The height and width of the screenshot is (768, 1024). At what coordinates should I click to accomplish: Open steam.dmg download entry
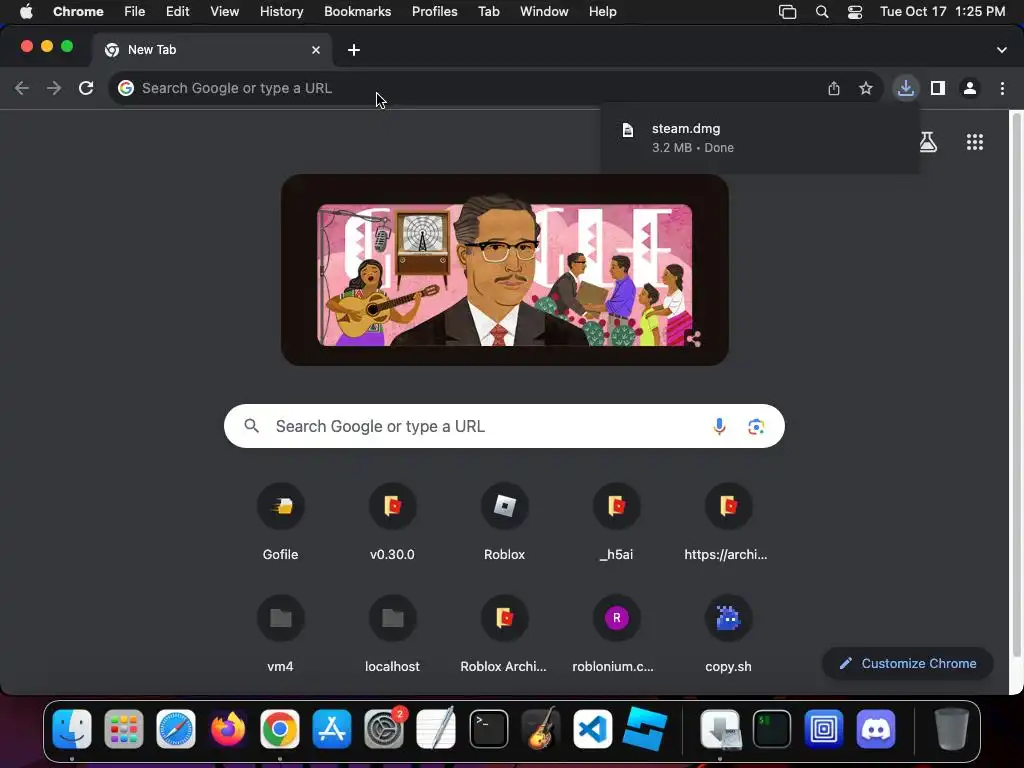[760, 138]
